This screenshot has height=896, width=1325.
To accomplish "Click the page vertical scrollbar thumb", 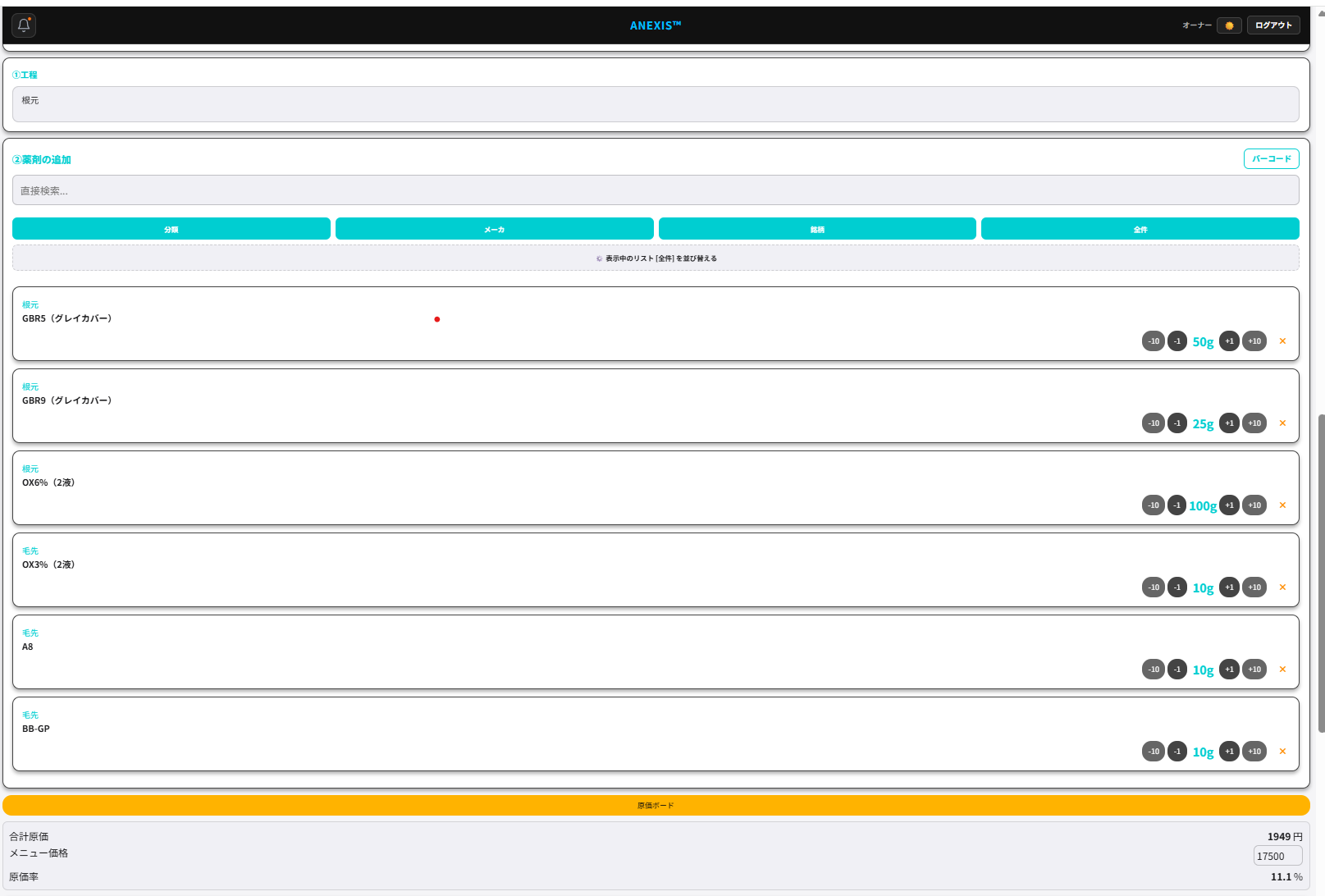I will point(1321,573).
